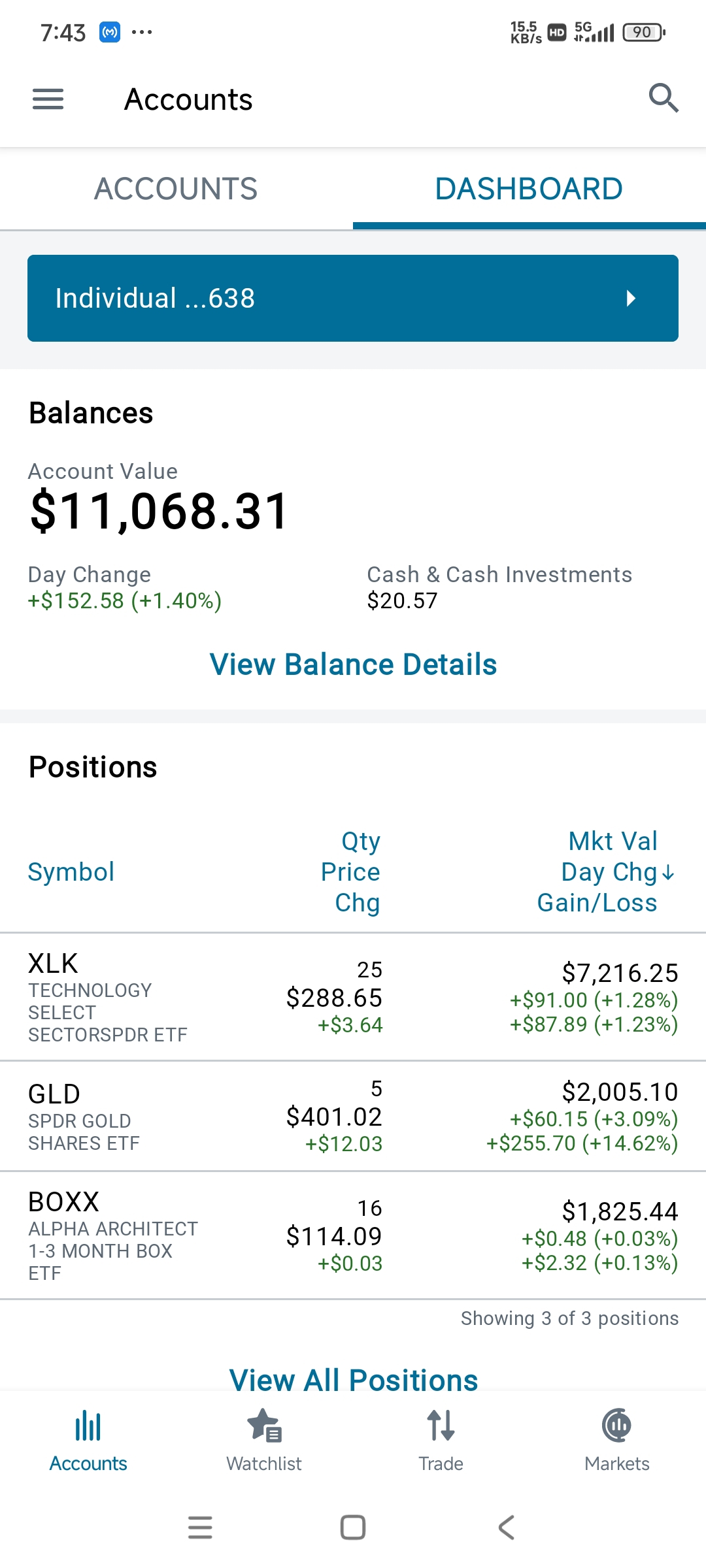
Task: Open the GLD gold ETF position
Action: pyautogui.click(x=353, y=1116)
